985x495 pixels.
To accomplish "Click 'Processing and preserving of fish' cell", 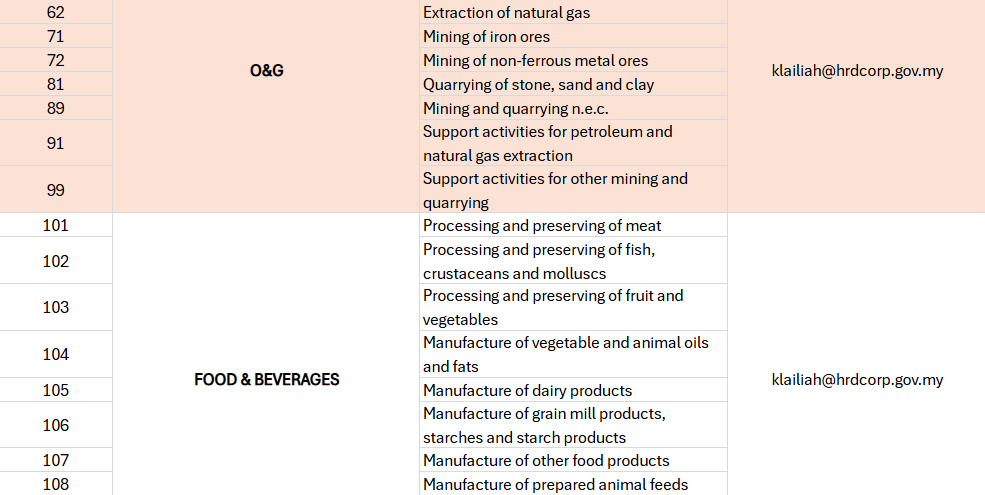I will click(x=539, y=261).
